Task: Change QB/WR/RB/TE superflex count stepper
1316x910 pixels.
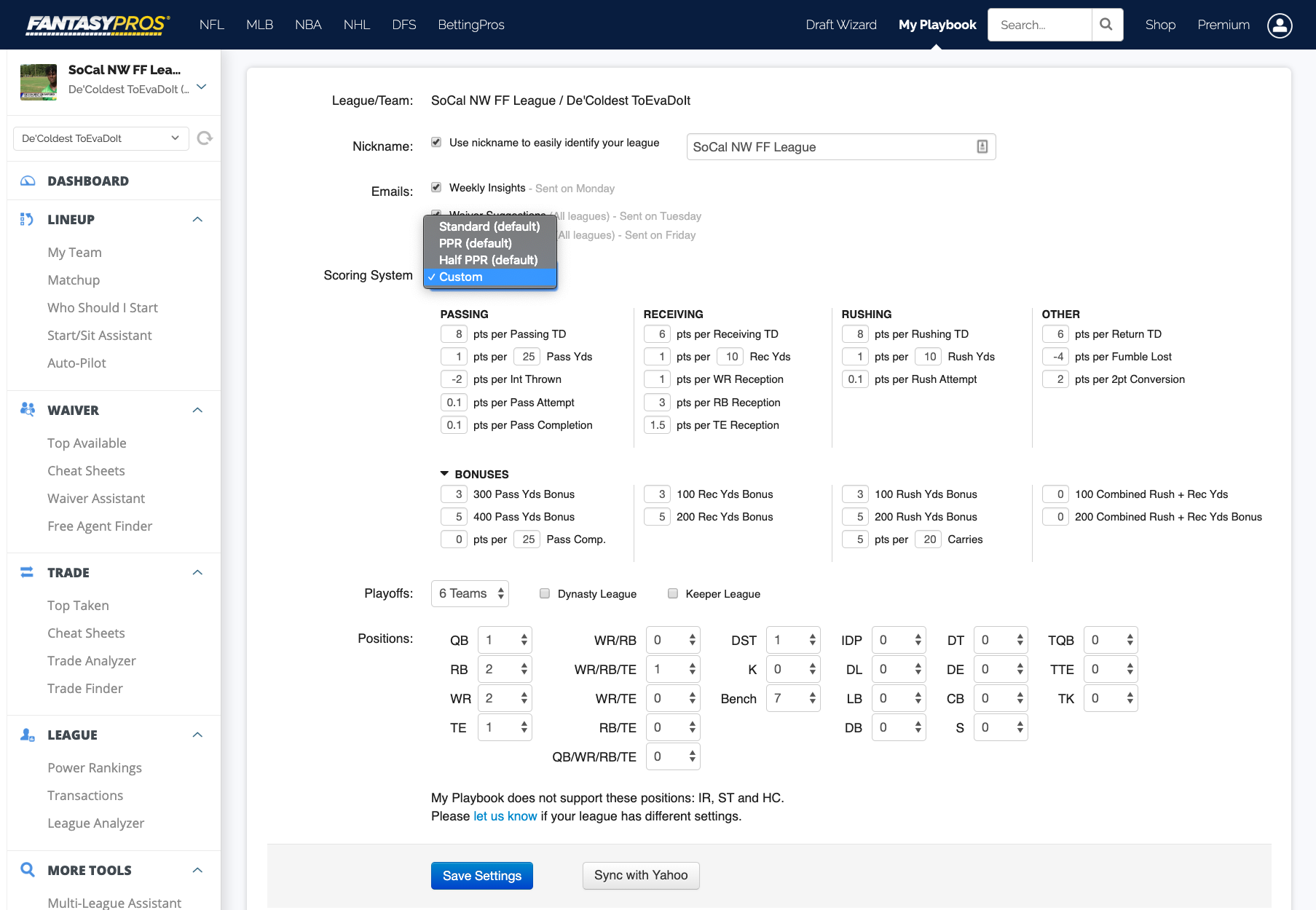Action: click(x=673, y=757)
